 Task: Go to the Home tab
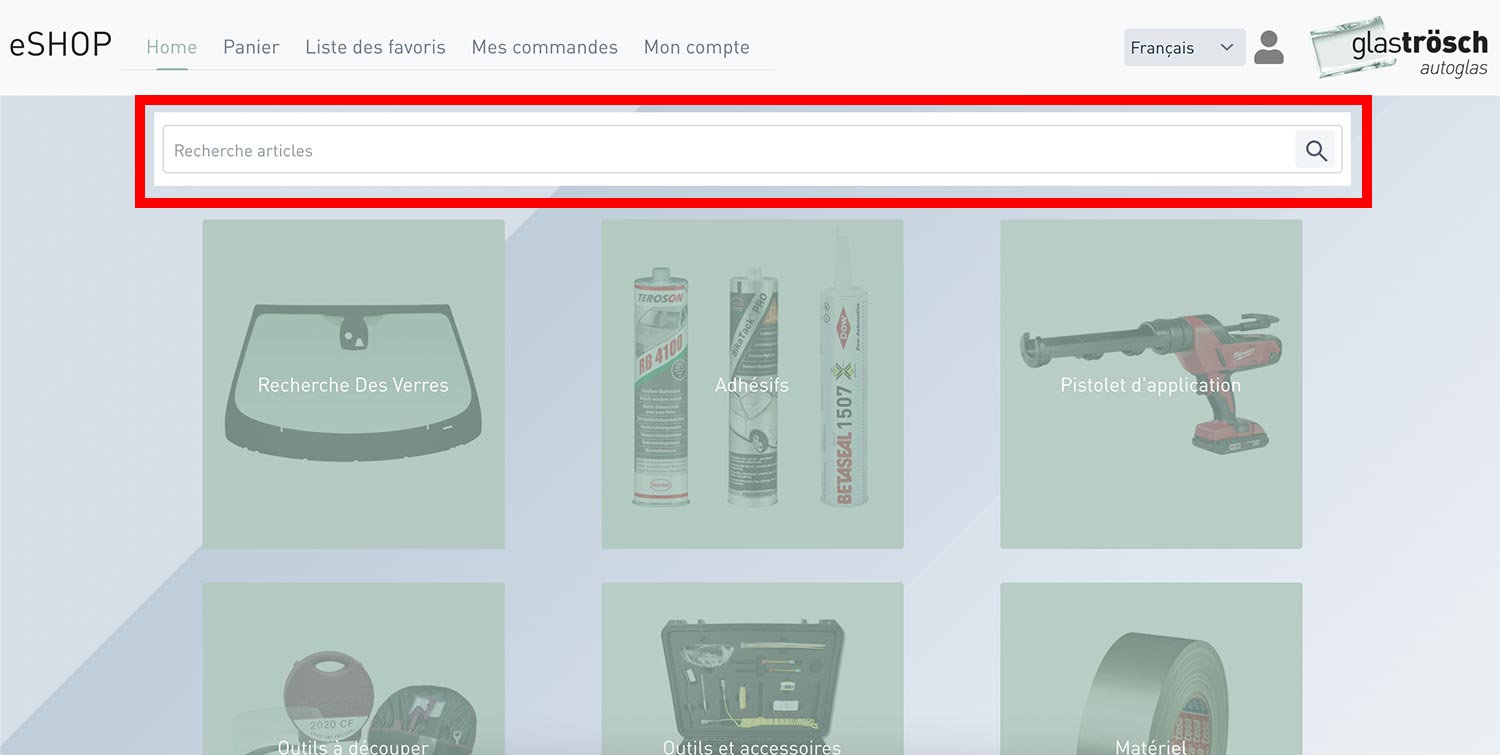tap(172, 47)
